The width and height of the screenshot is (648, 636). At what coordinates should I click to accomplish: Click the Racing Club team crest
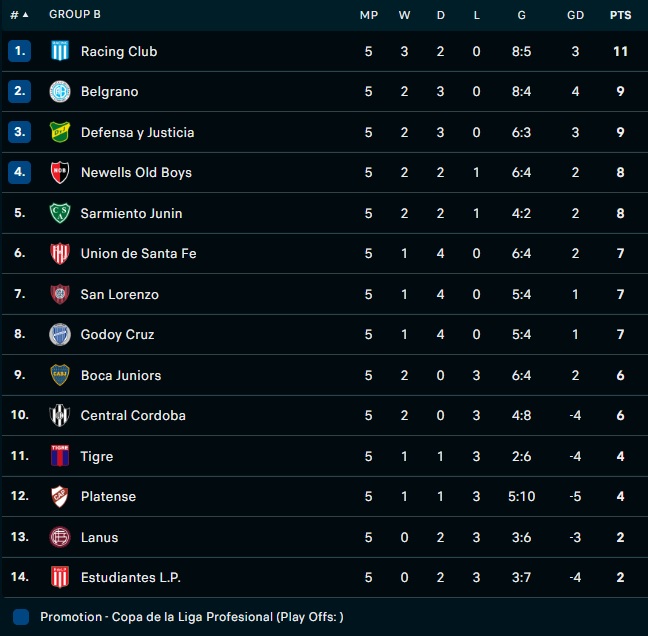[60, 51]
